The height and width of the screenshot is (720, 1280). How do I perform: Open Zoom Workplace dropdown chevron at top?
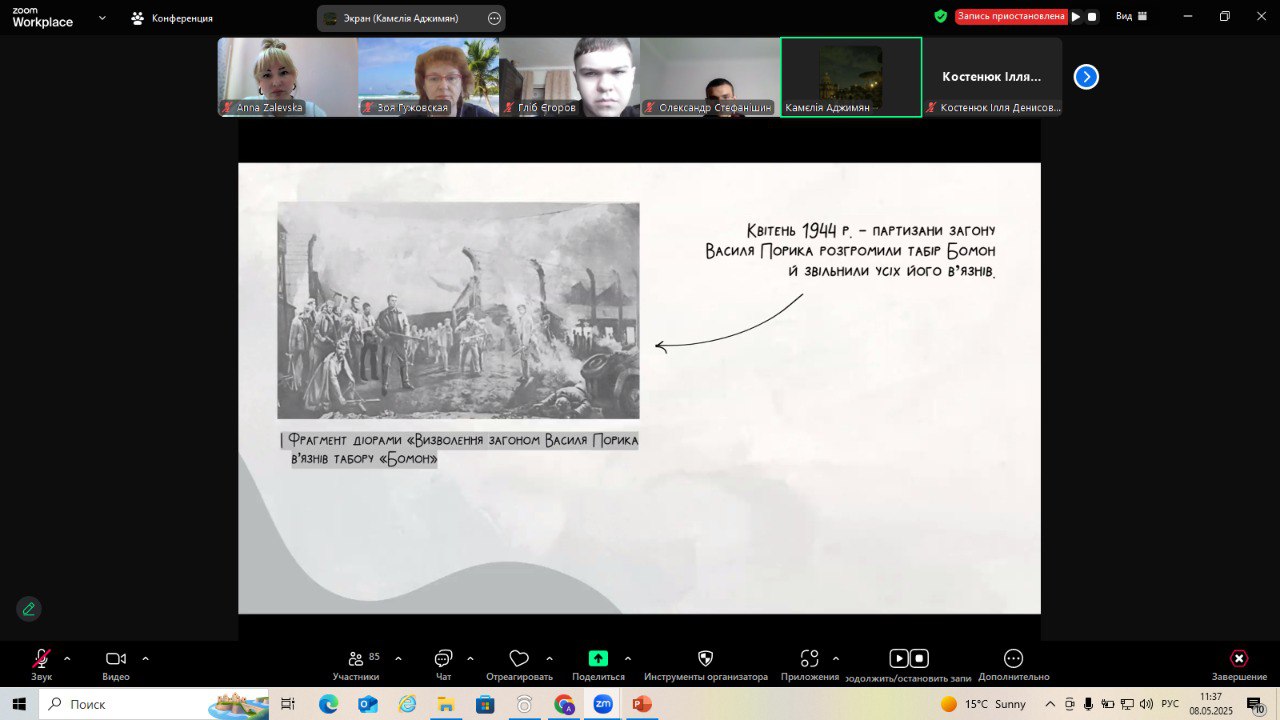tap(102, 17)
